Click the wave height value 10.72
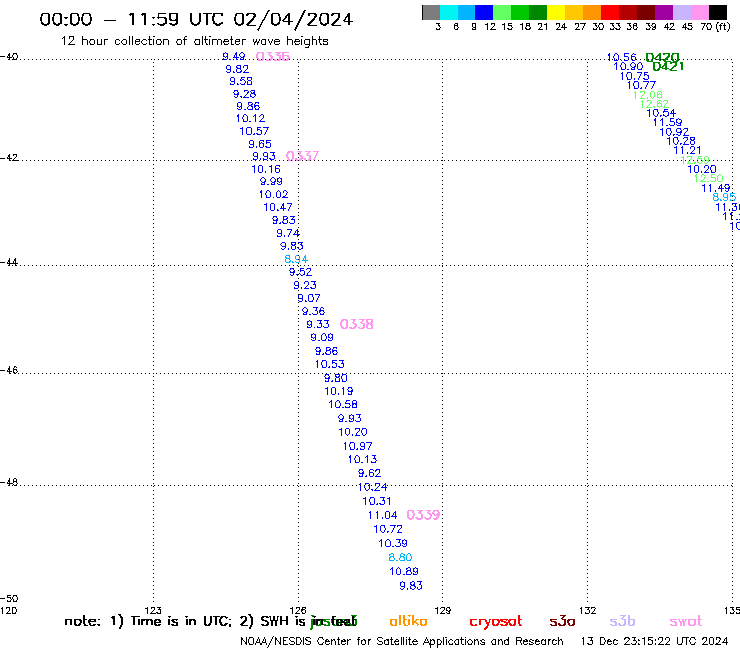740x650 pixels. pyautogui.click(x=388, y=529)
